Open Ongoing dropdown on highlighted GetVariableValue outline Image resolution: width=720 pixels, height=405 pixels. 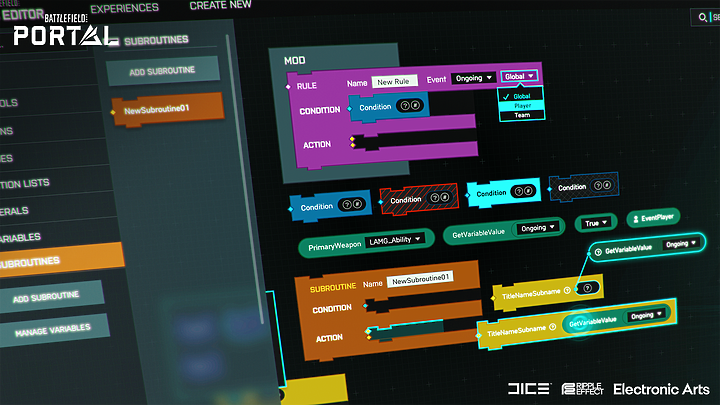point(681,244)
